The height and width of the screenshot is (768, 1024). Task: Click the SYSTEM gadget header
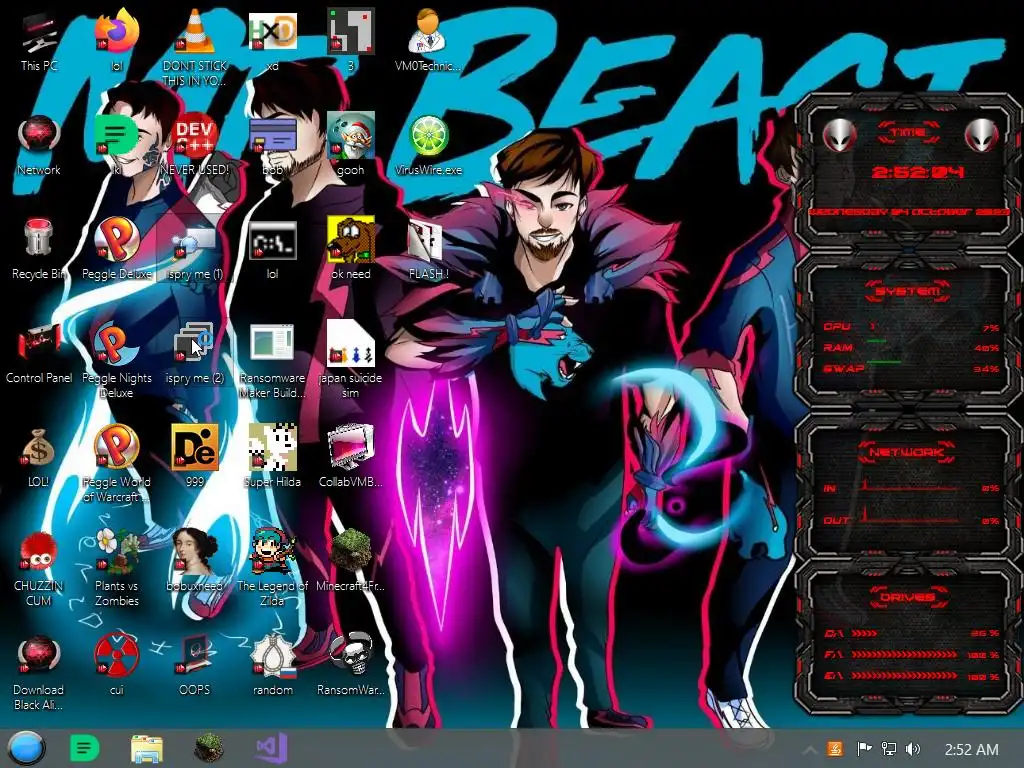point(908,291)
